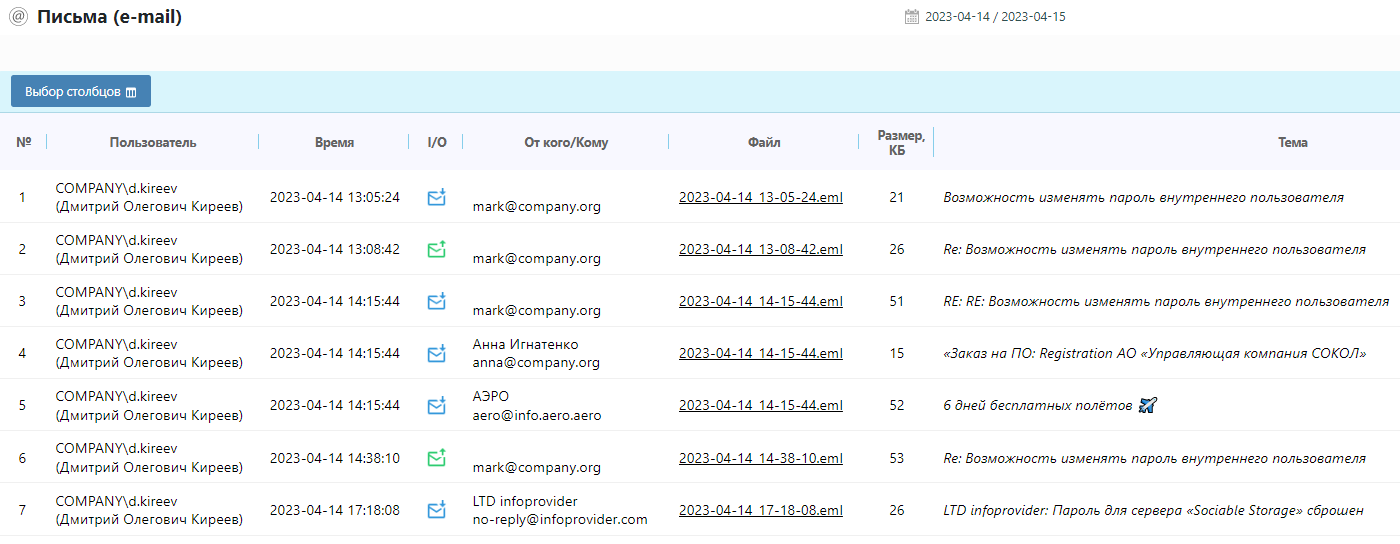
Task: Open date range 2023-04-14 / 2023-04-15 picker
Action: pyautogui.click(x=995, y=17)
